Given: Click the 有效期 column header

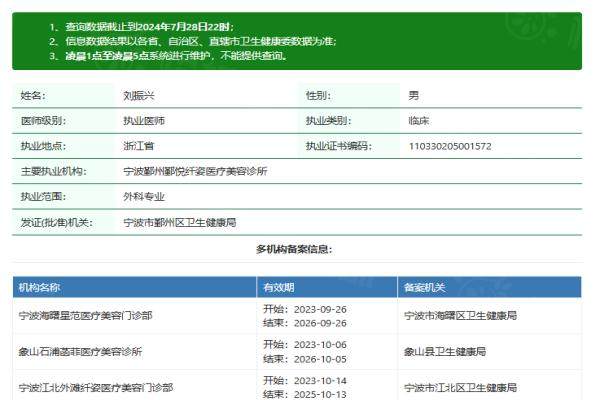Looking at the screenshot, I should point(279,287).
